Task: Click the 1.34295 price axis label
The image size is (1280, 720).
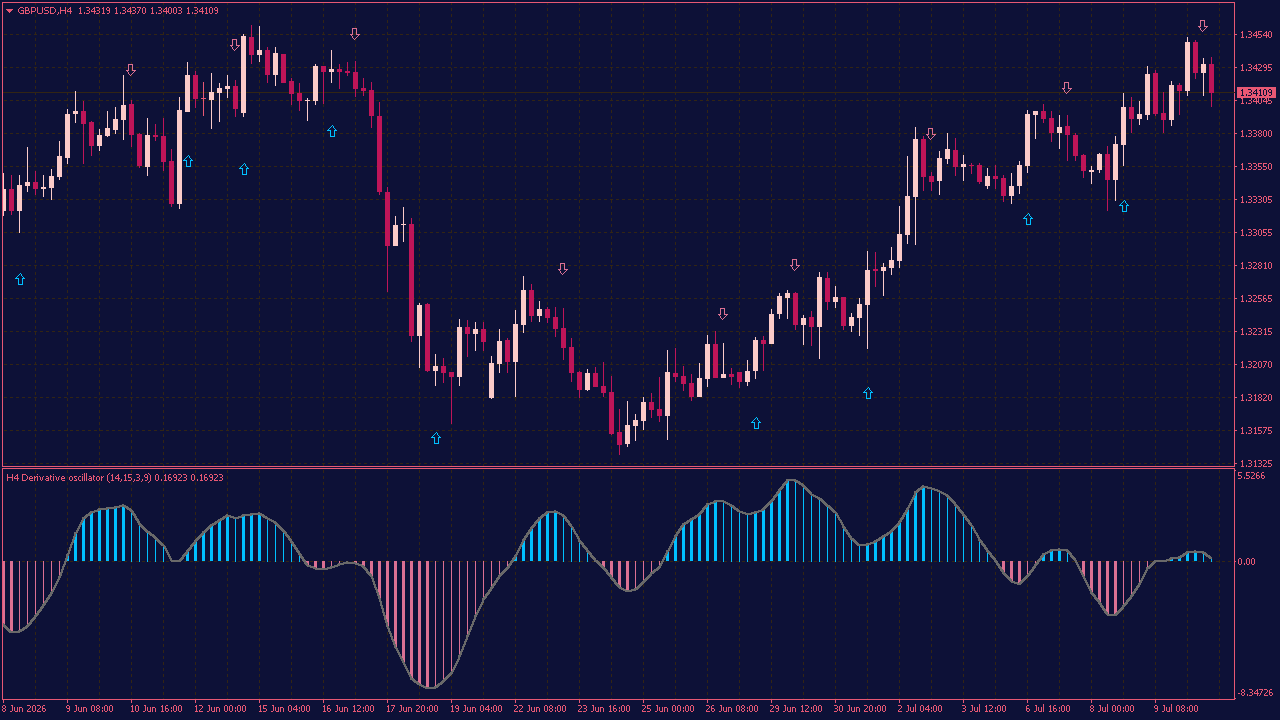Action: click(1255, 68)
